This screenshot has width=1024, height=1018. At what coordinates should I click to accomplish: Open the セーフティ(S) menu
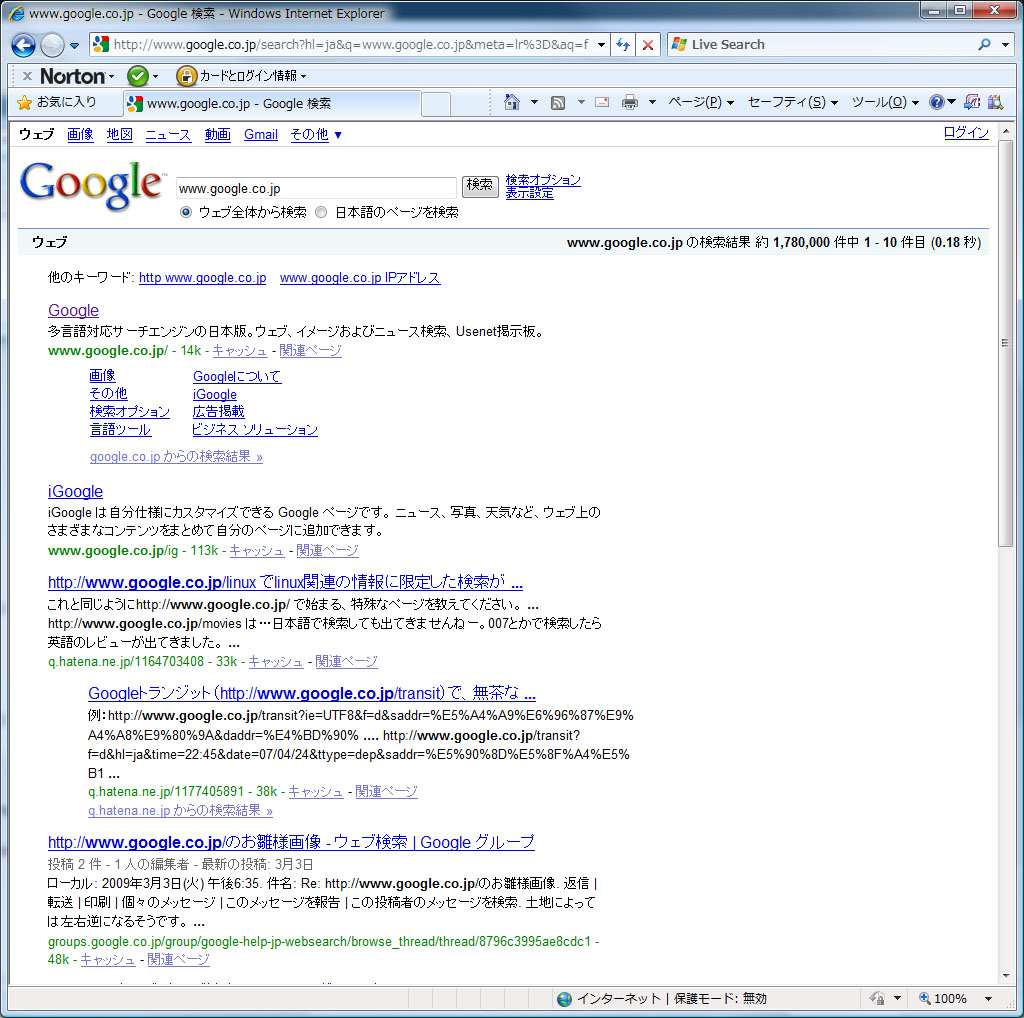(792, 103)
